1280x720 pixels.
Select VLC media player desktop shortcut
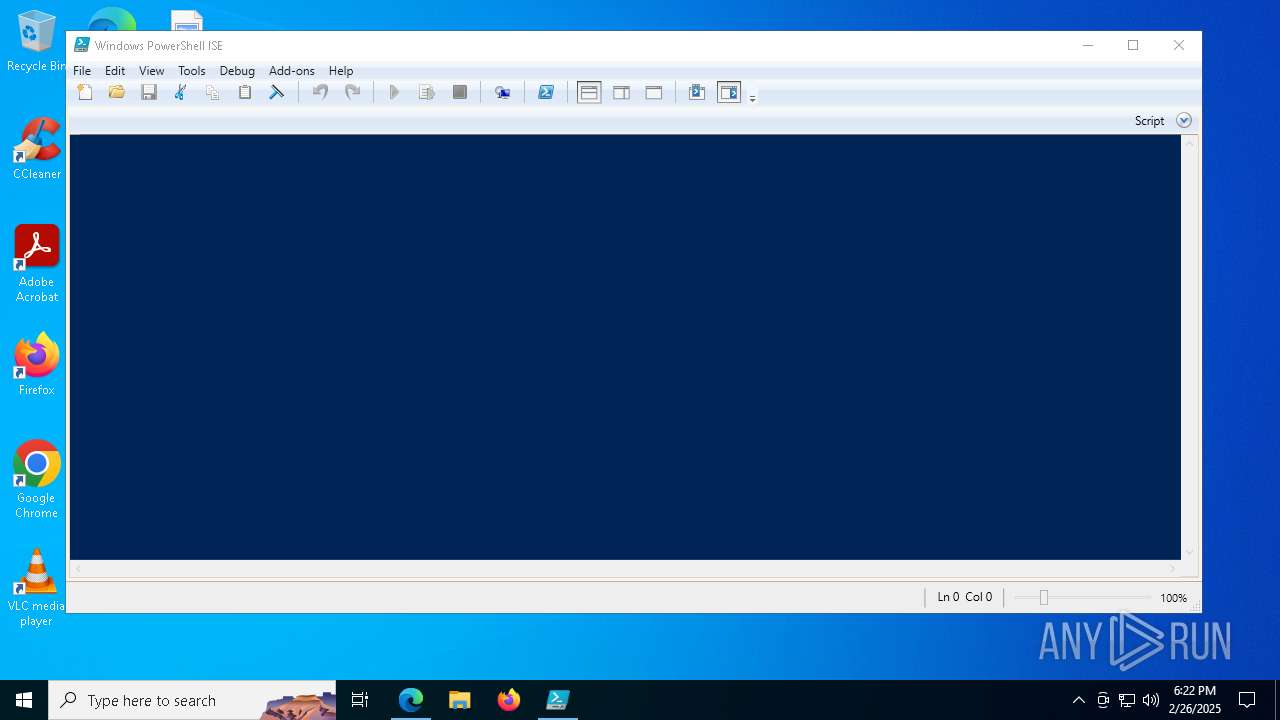point(37,588)
